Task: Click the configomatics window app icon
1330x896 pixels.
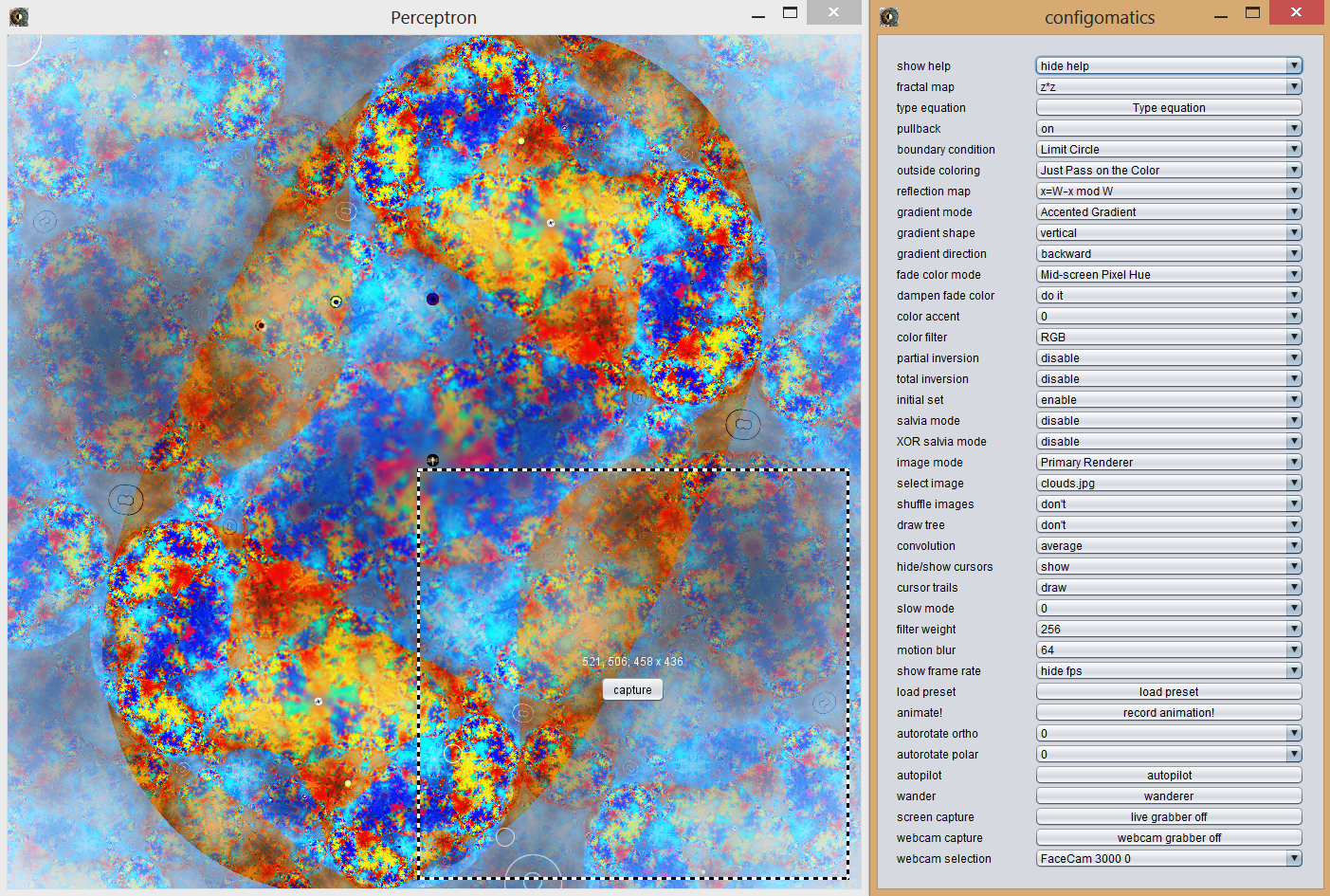Action: pos(889,16)
